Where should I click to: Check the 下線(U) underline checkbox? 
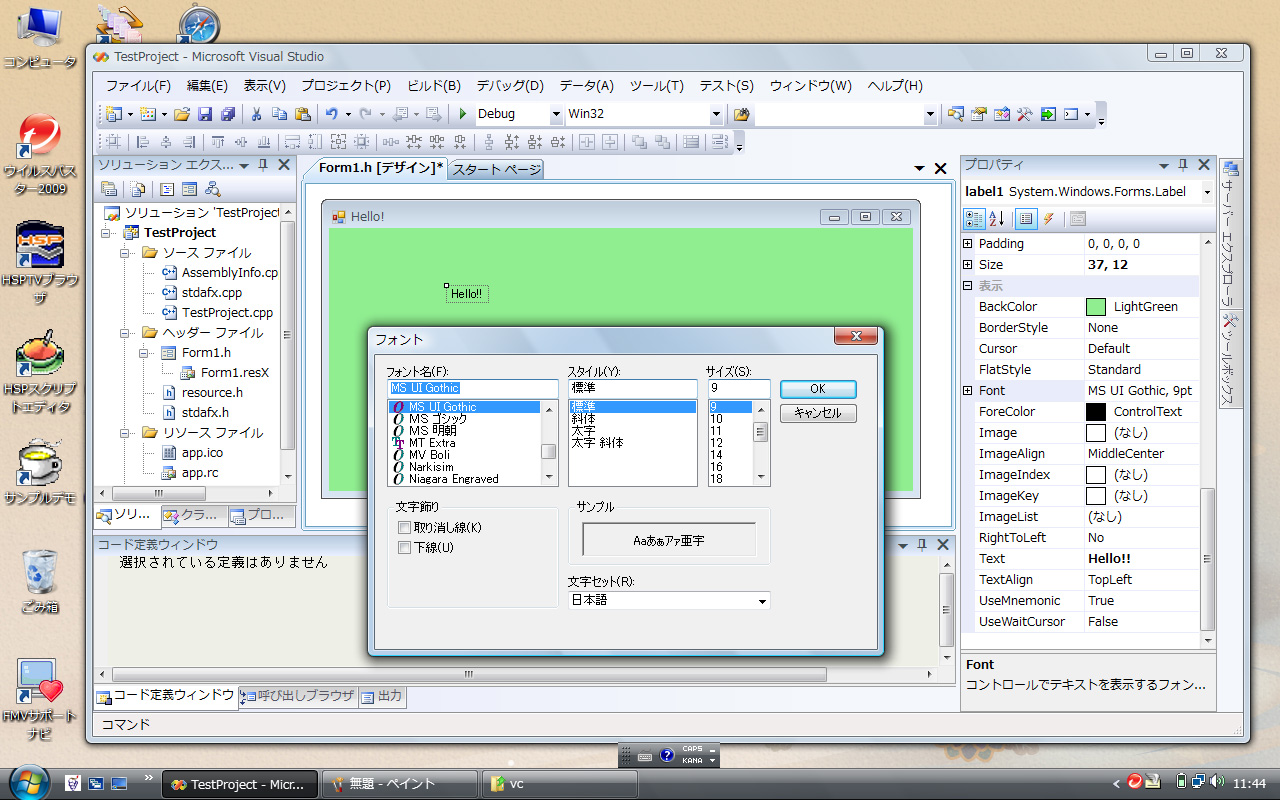(404, 547)
